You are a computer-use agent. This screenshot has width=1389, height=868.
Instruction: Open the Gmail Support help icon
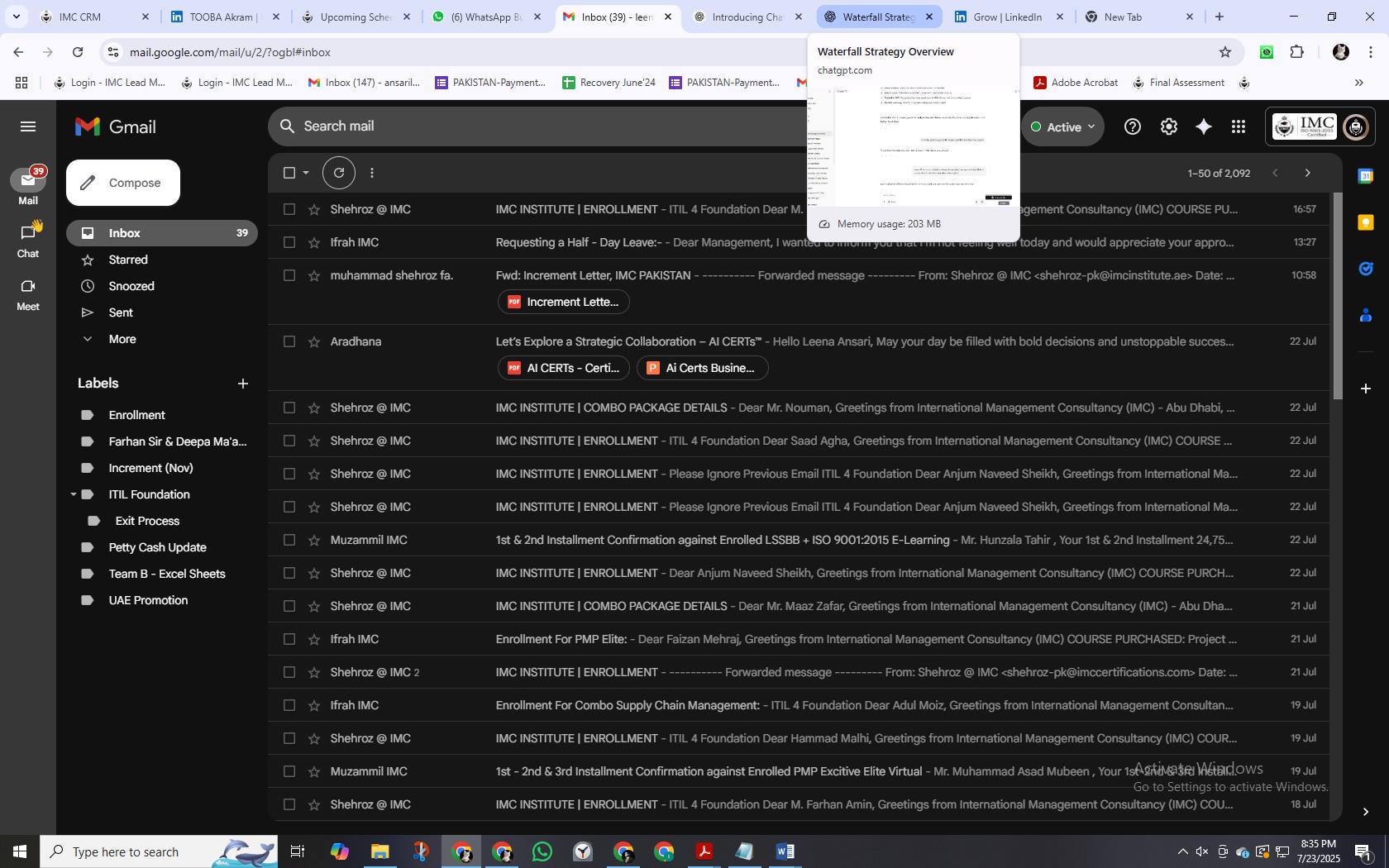coord(1133,126)
